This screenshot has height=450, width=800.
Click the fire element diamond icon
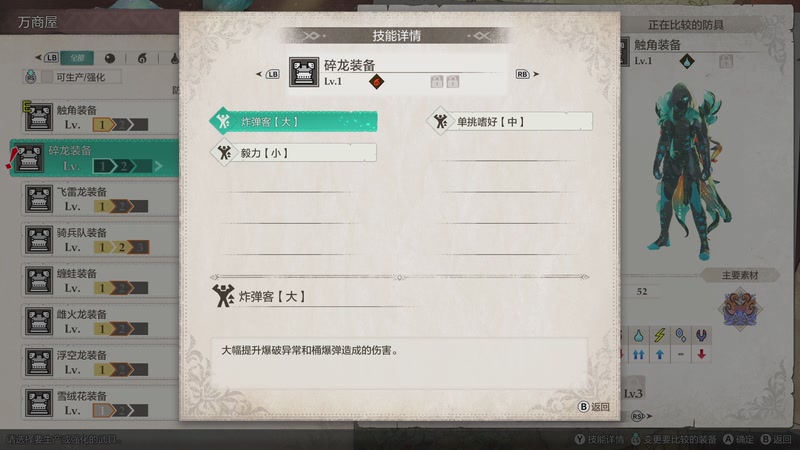pyautogui.click(x=377, y=82)
